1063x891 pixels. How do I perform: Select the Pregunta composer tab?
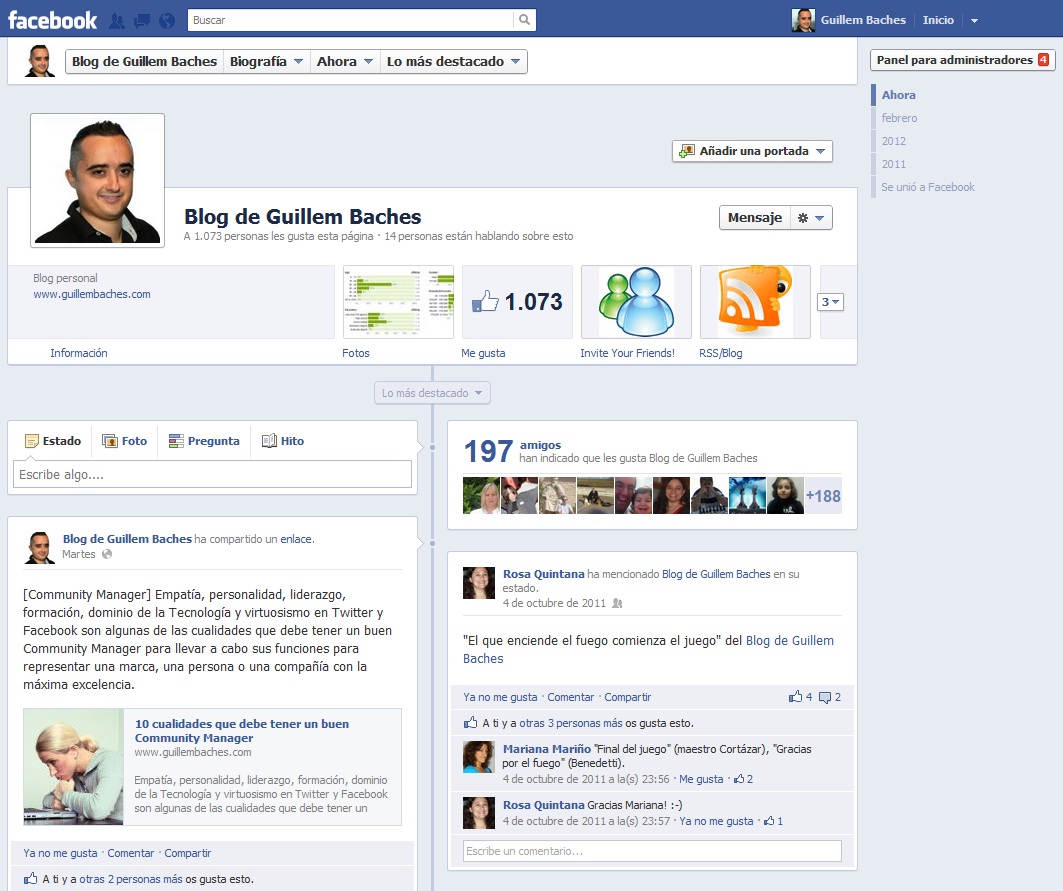(x=204, y=441)
